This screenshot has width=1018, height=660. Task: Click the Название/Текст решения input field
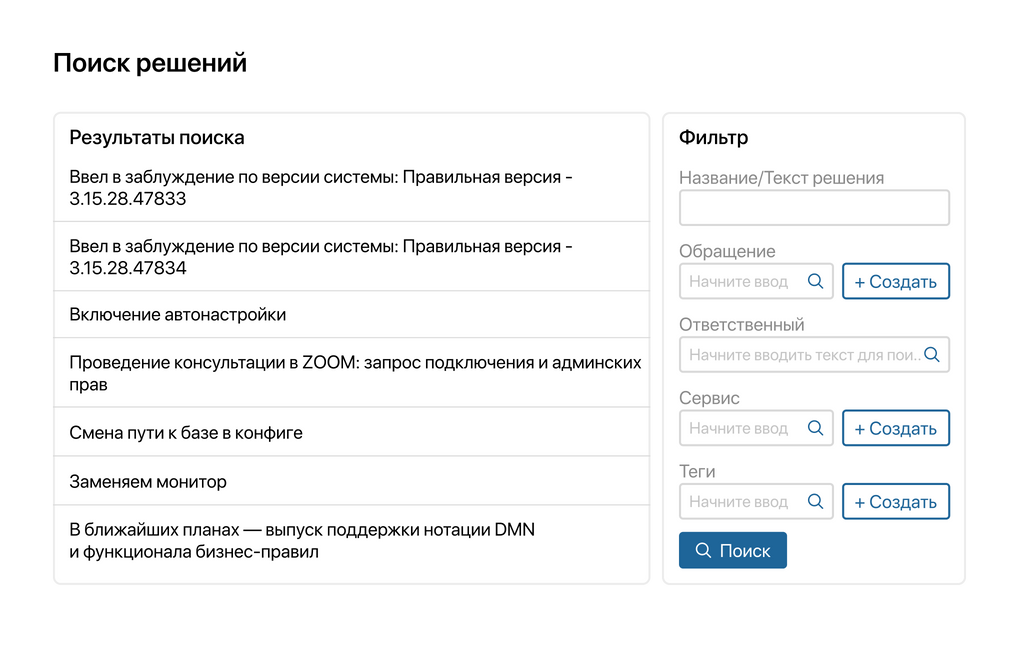pos(814,207)
